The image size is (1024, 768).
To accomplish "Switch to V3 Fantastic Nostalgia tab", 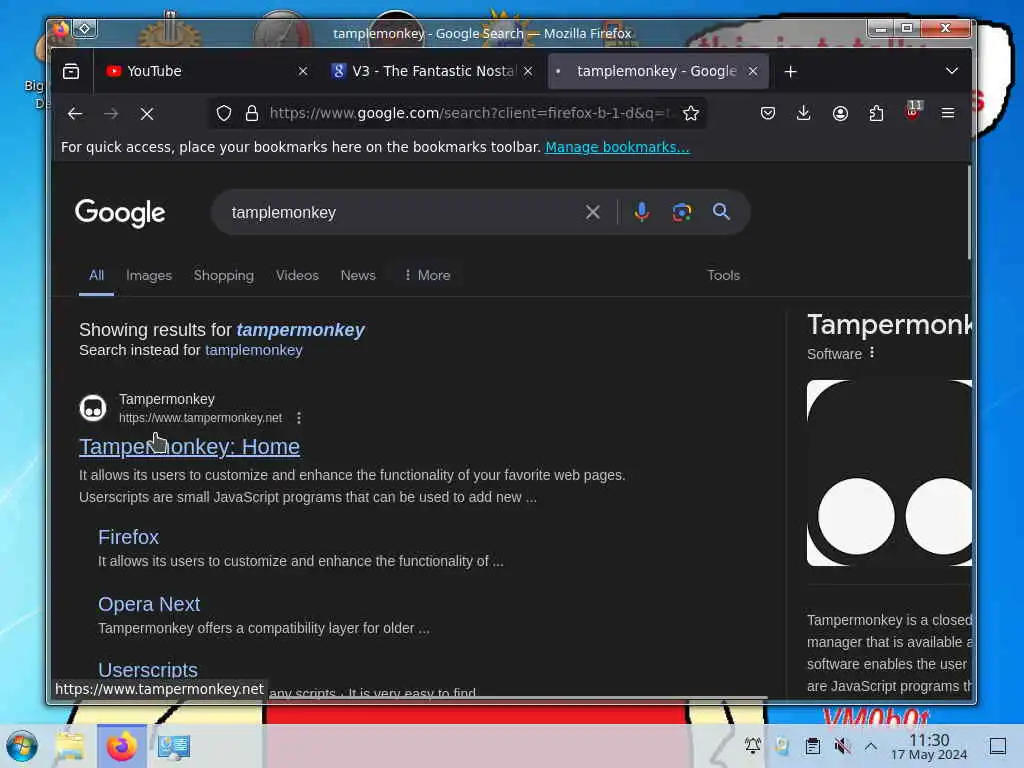I will click(x=431, y=71).
